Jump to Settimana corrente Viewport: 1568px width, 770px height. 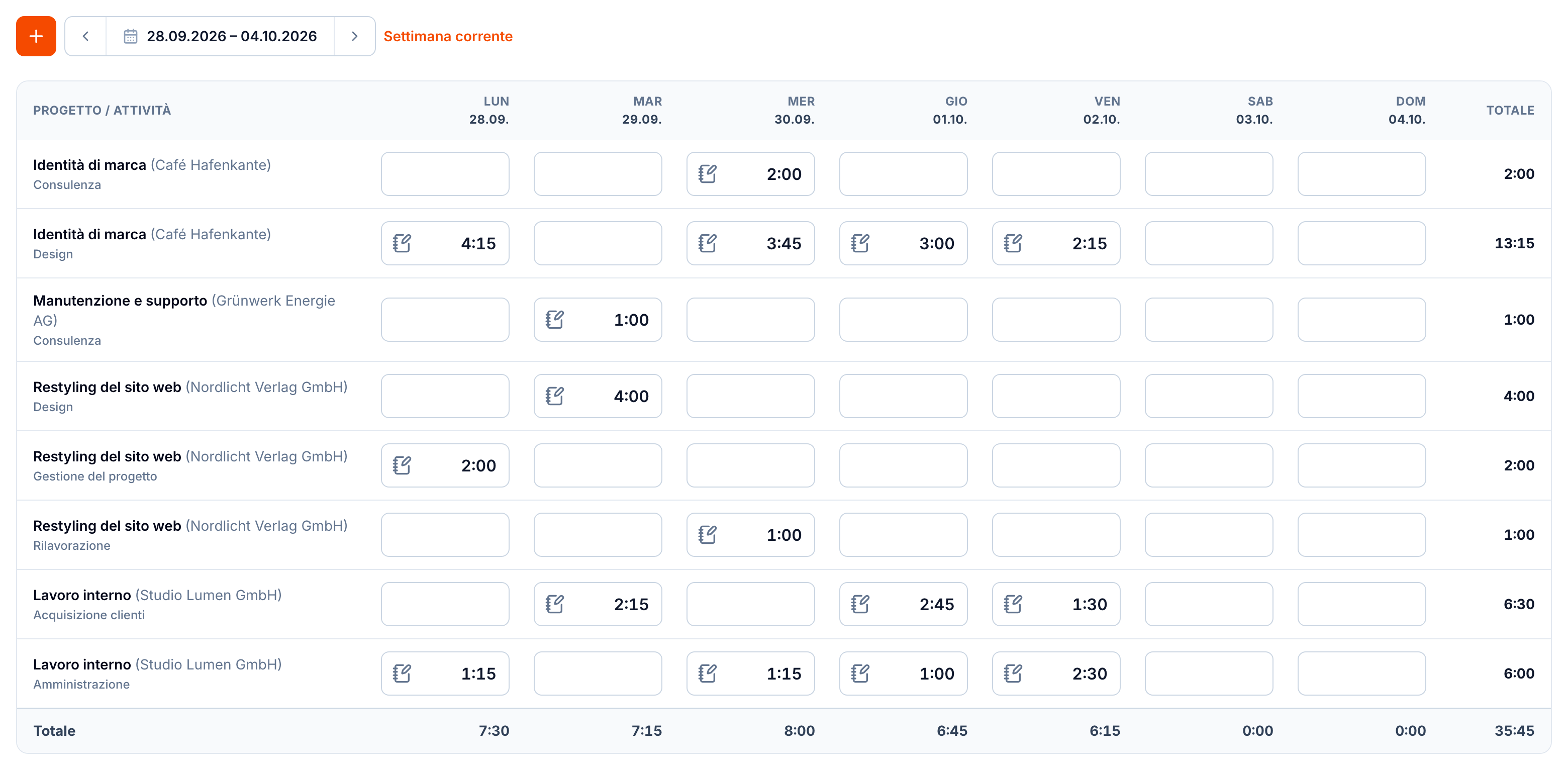point(448,36)
